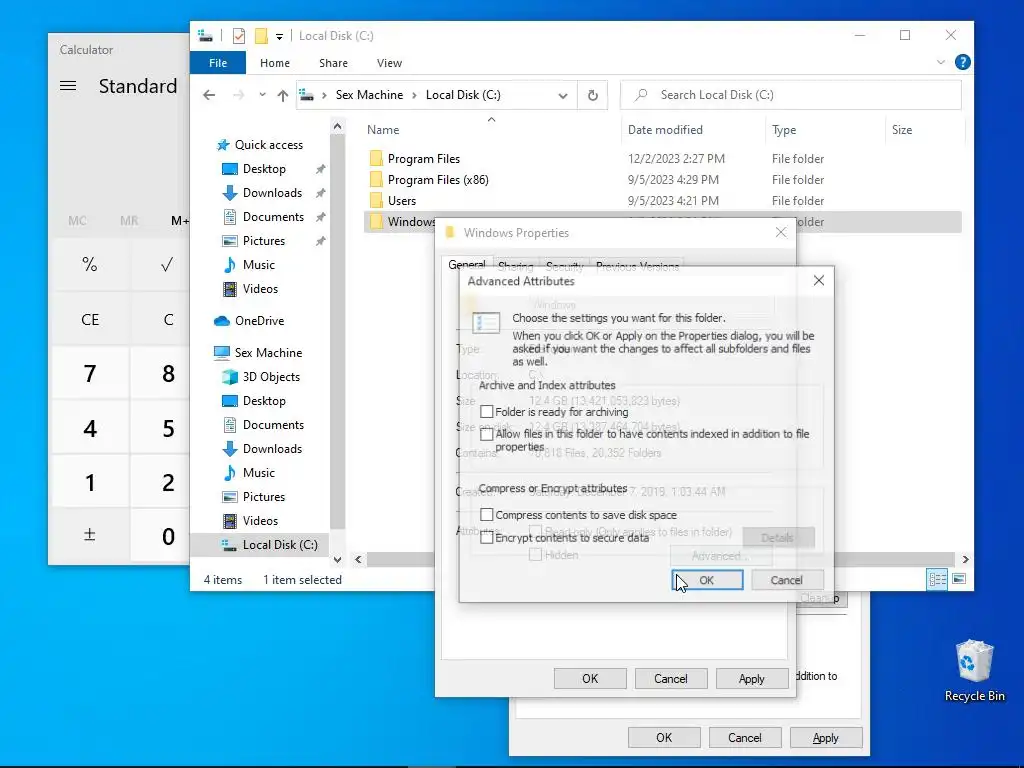Screen dimensions: 1024x768
Task: Check Allow files to have contents indexed
Action: (487, 434)
